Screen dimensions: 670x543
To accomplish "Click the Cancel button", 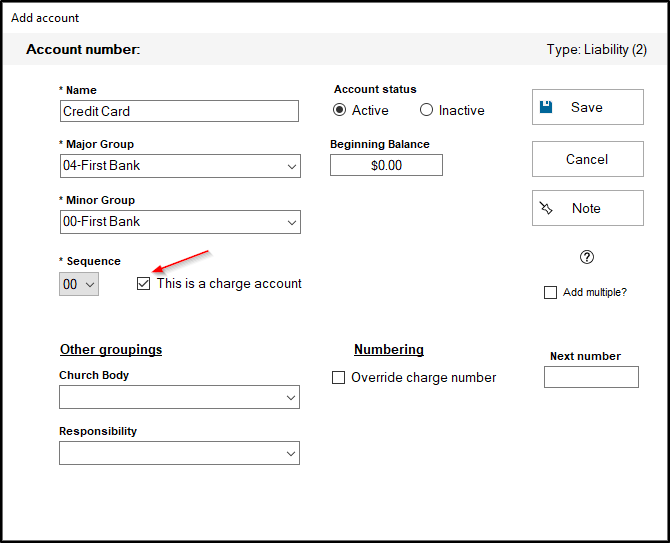I will pyautogui.click(x=587, y=159).
